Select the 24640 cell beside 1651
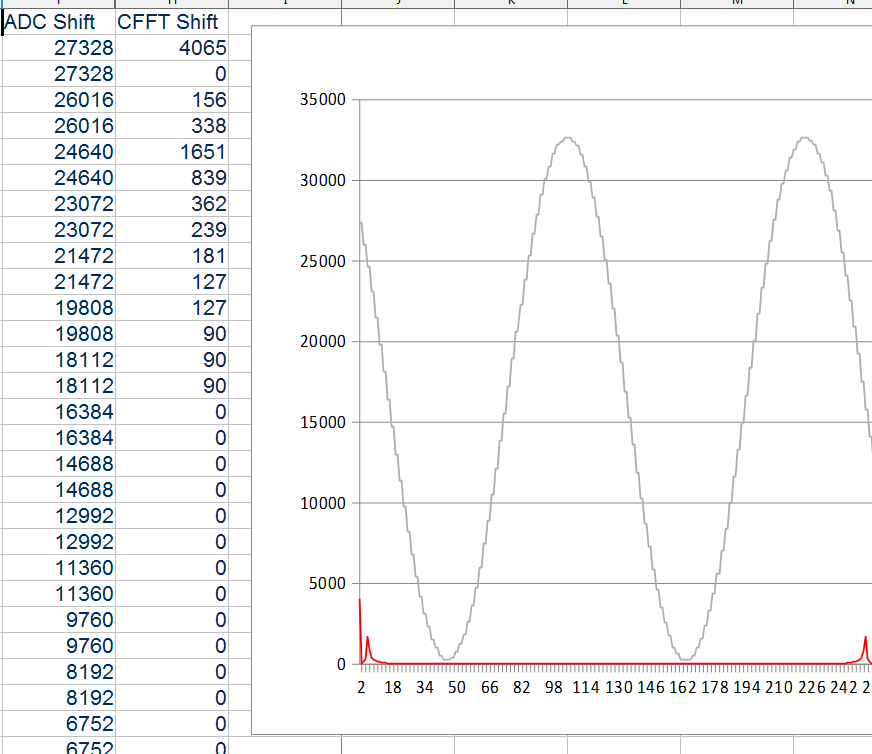Screen dimensions: 872x754 click(x=58, y=152)
